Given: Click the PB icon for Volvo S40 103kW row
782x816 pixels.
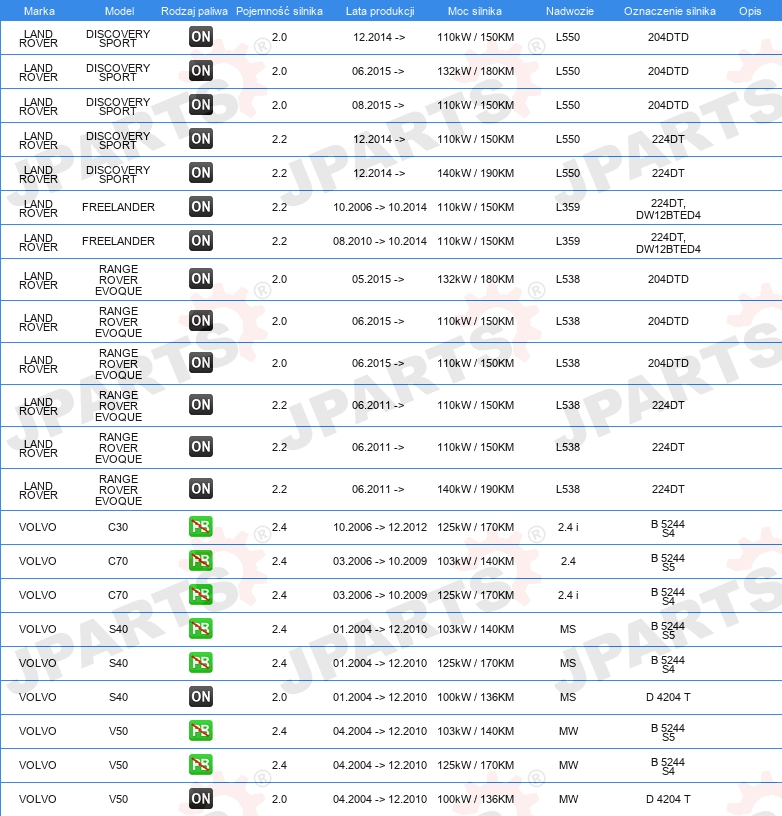Looking at the screenshot, I should (201, 629).
